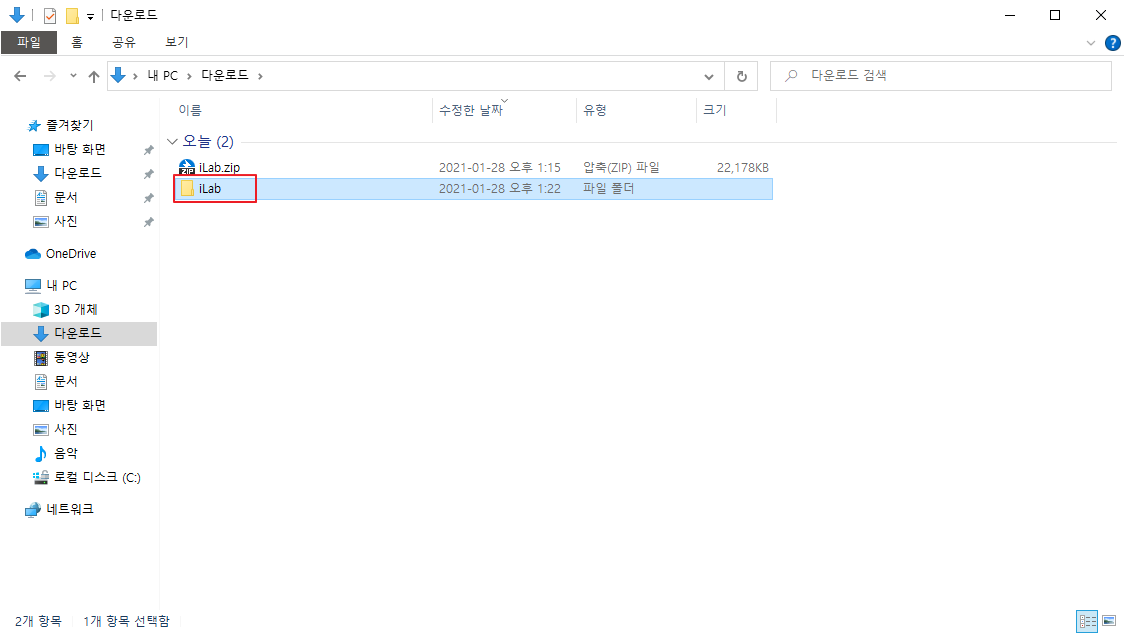The width and height of the screenshot is (1125, 634).
Task: Open pinned 사진 under 즐겨찾기
Action: click(65, 222)
